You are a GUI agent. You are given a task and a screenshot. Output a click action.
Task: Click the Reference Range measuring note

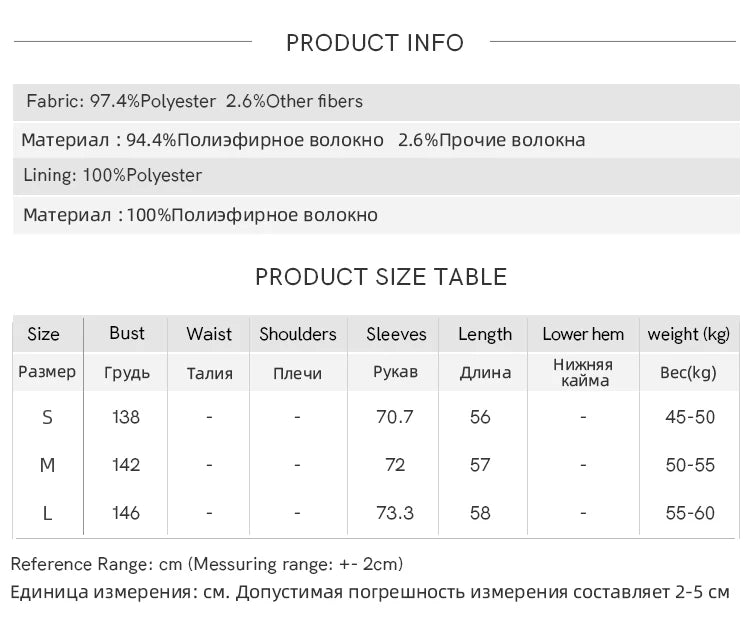207,564
